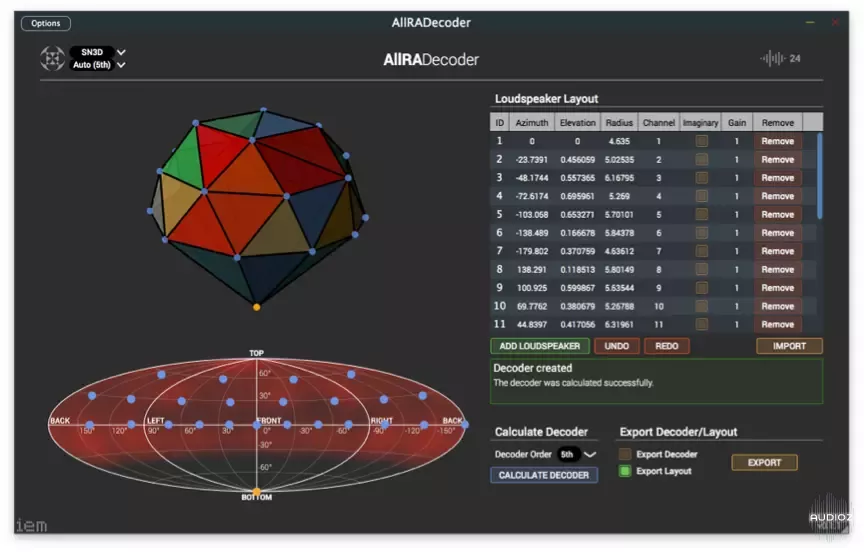864x552 pixels.
Task: Click the iem logo in the footer
Action: 31,526
